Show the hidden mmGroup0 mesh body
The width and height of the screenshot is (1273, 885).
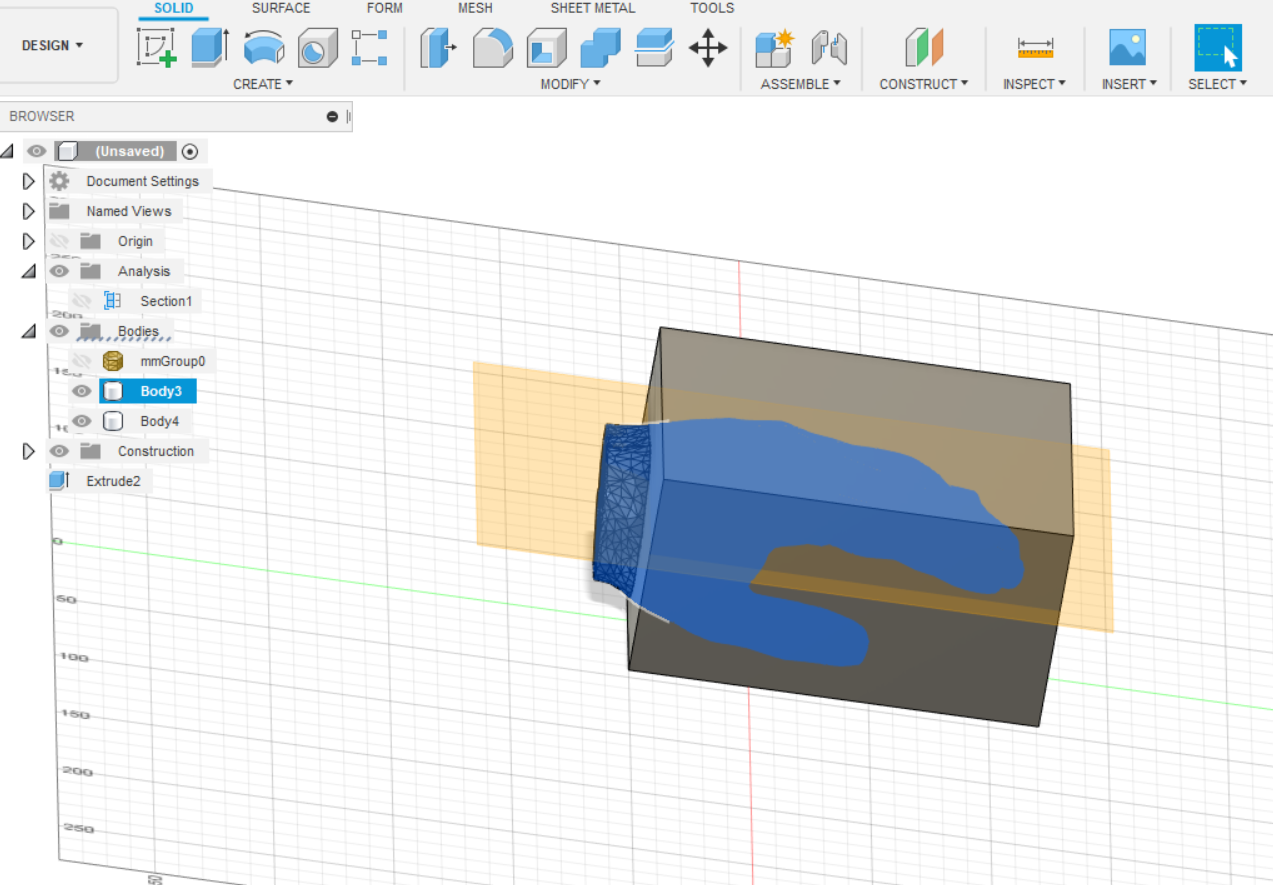[81, 361]
